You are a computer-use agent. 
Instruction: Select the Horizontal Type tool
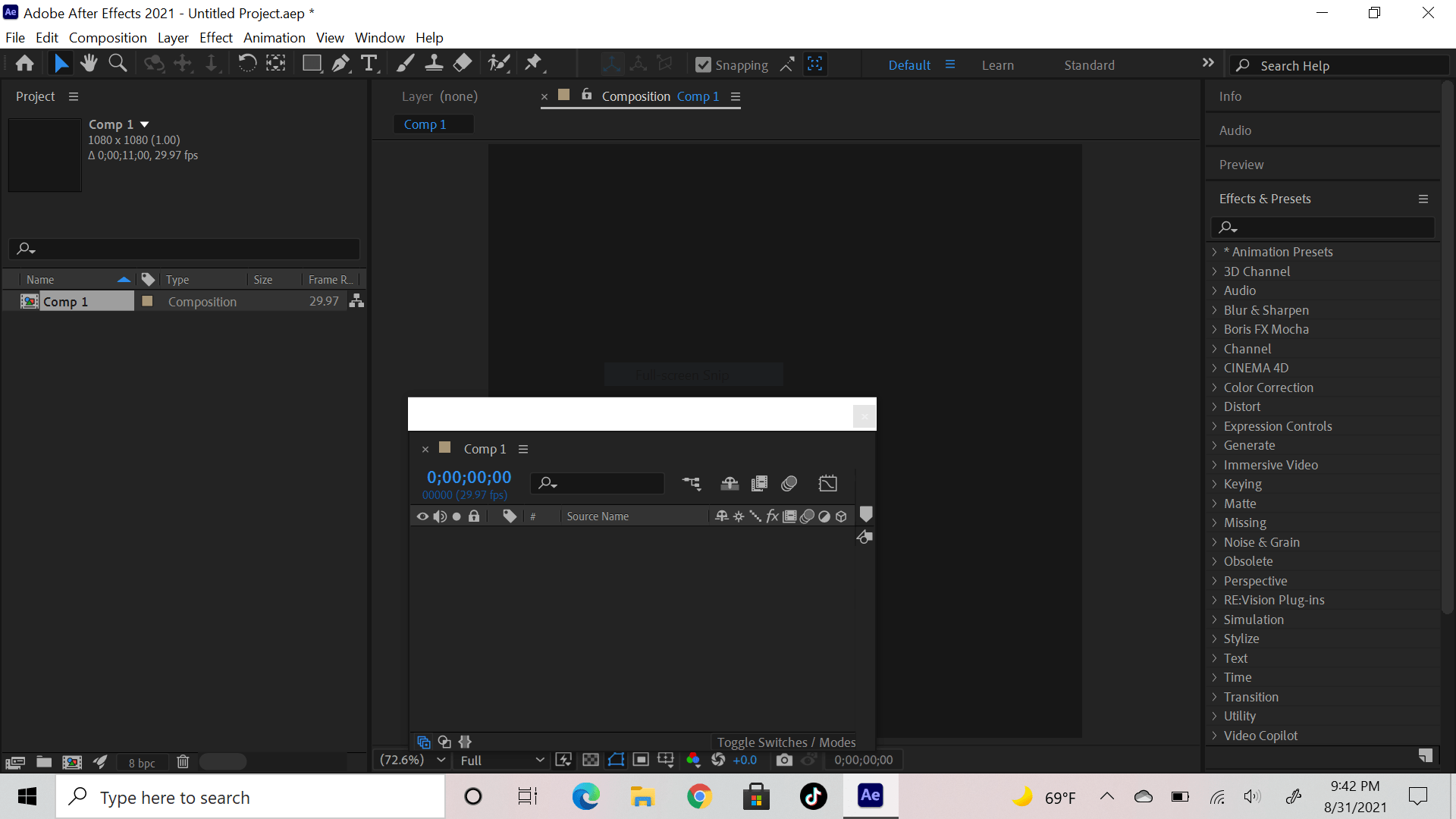click(369, 64)
